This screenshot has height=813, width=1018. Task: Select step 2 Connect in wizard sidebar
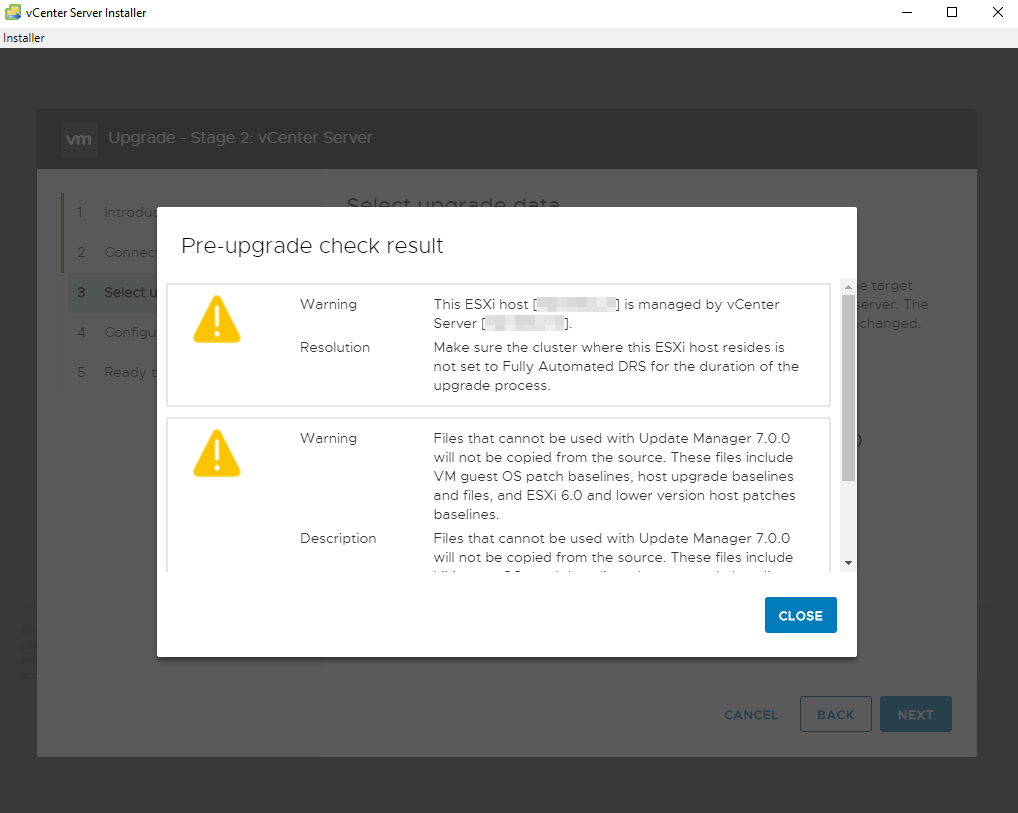(x=113, y=252)
